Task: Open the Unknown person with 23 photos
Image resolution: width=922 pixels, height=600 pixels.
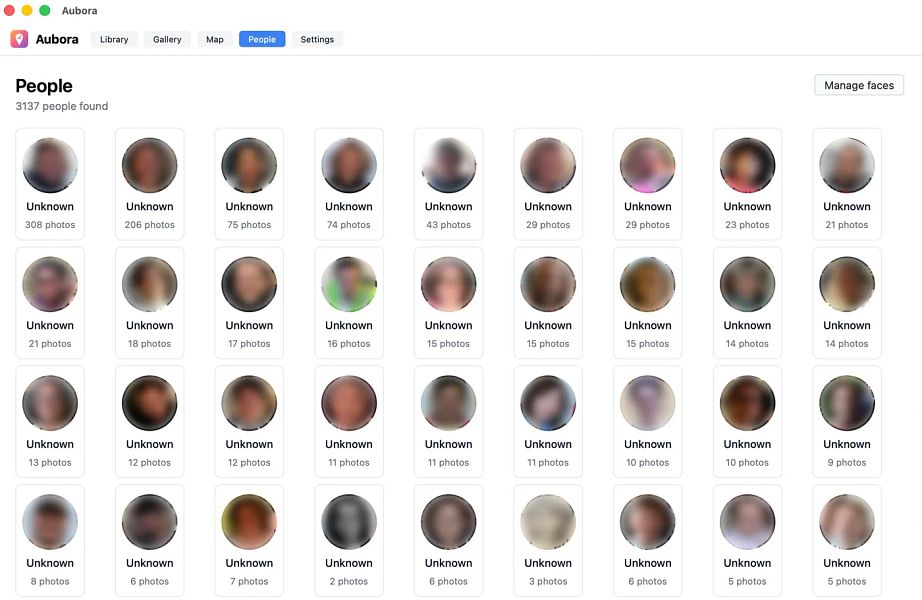Action: click(x=747, y=184)
